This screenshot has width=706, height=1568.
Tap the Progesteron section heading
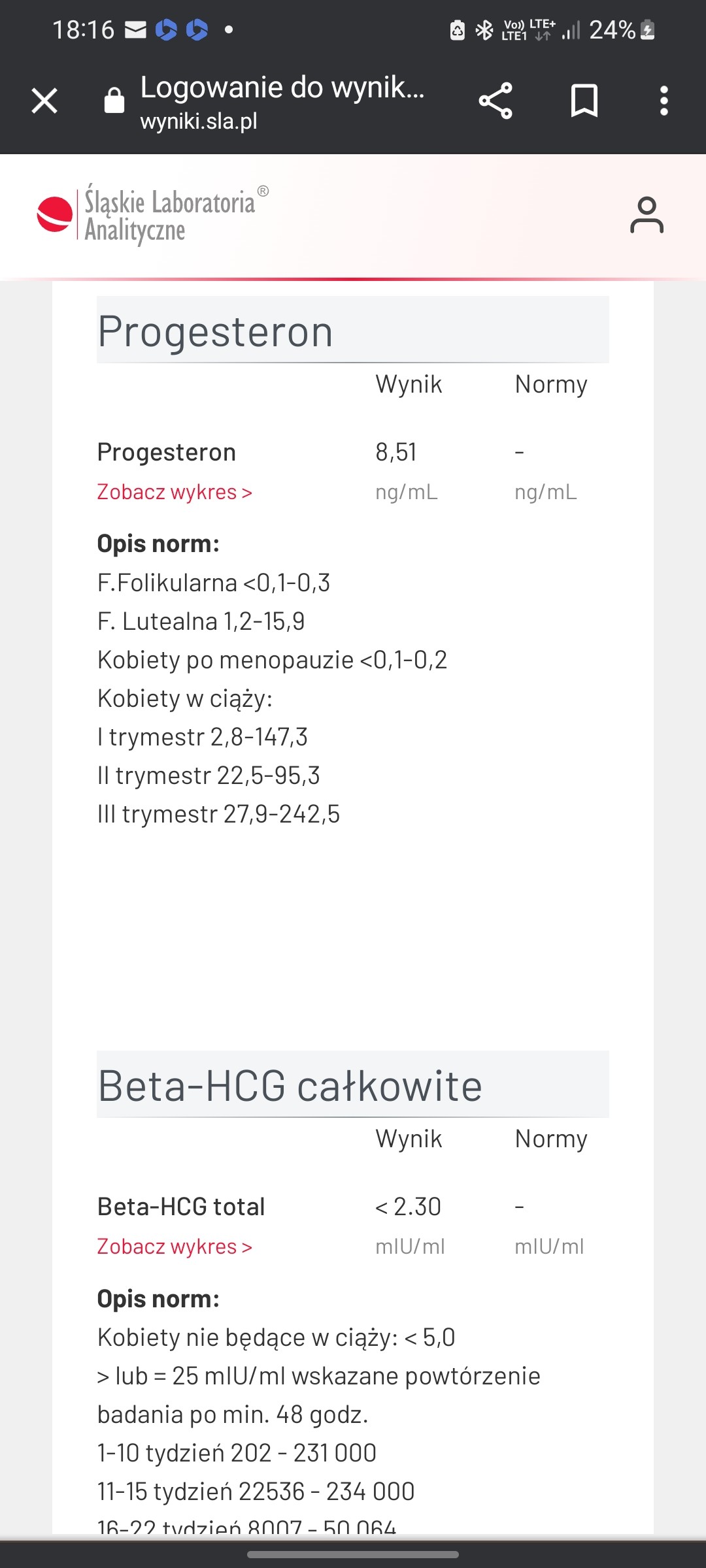[216, 331]
